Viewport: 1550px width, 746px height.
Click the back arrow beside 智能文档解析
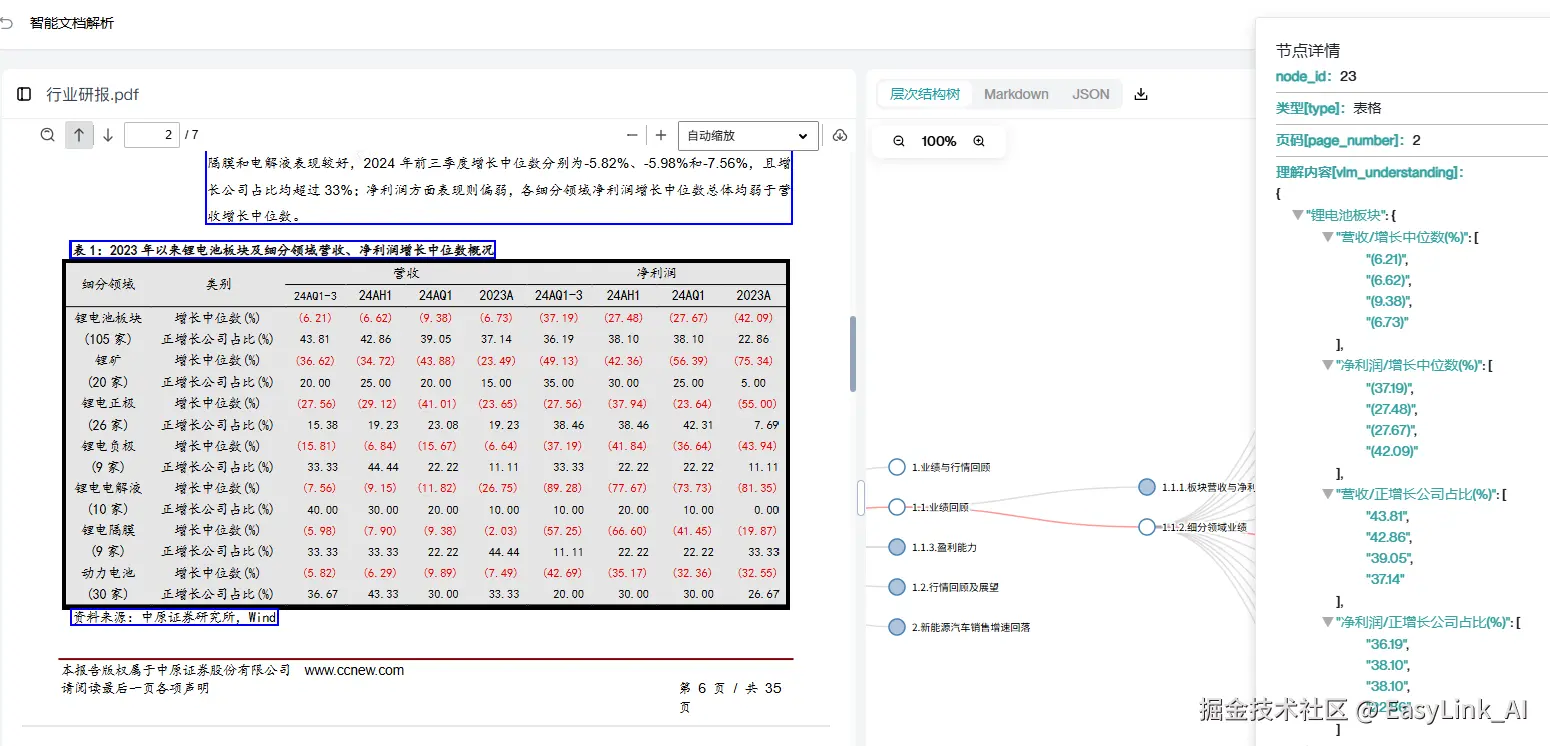[x=6, y=23]
